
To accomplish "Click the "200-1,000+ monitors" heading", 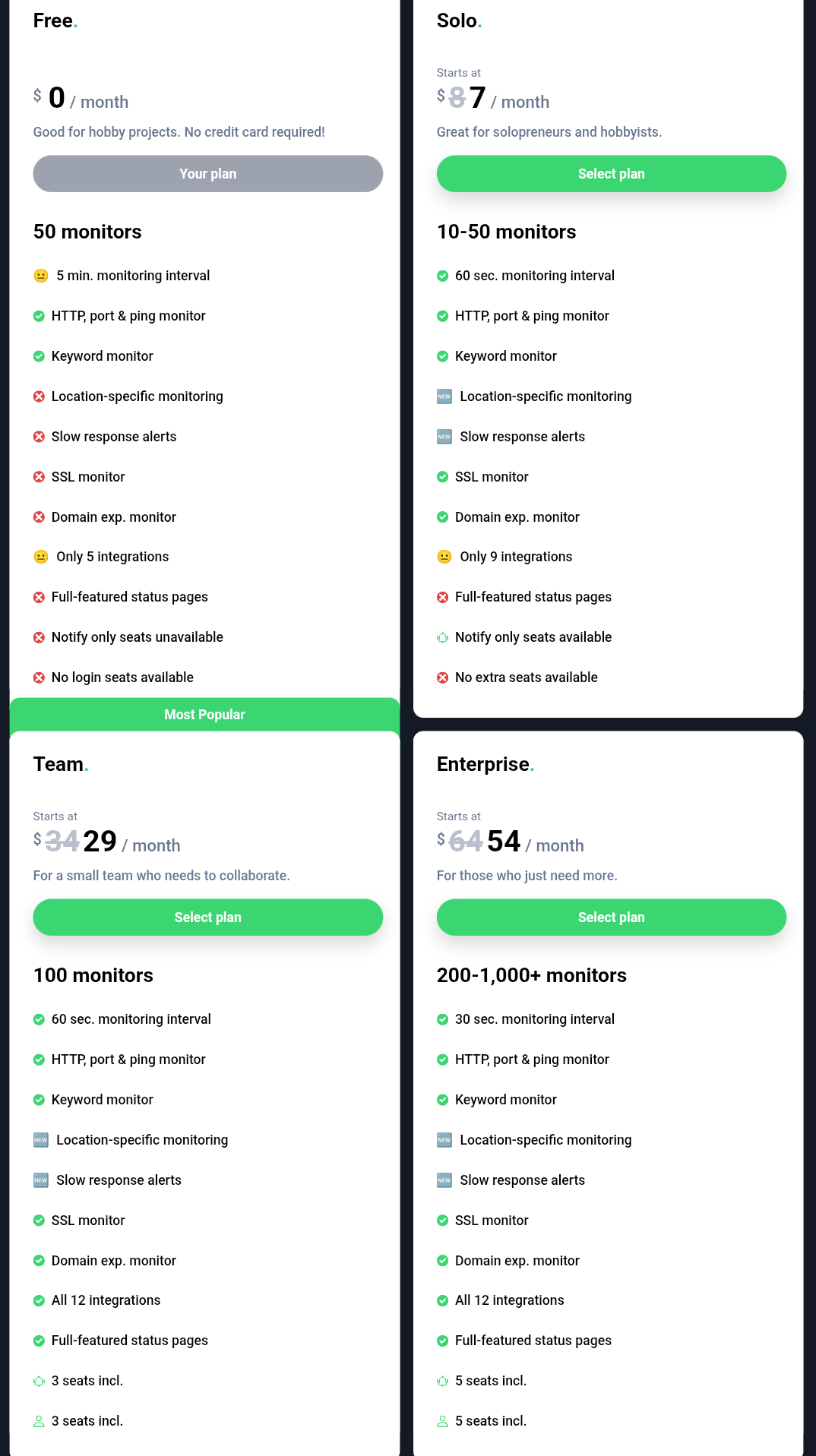I will pyautogui.click(x=531, y=975).
